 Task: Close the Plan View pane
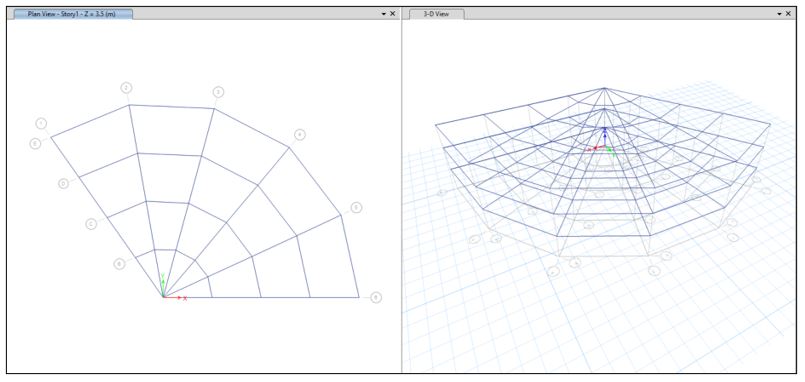pos(393,14)
